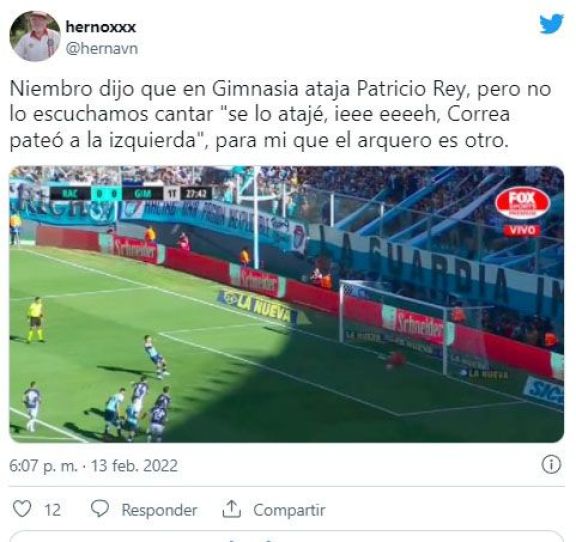The image size is (576, 542).
Task: Click the Fox Sports logo in video
Action: tap(522, 203)
